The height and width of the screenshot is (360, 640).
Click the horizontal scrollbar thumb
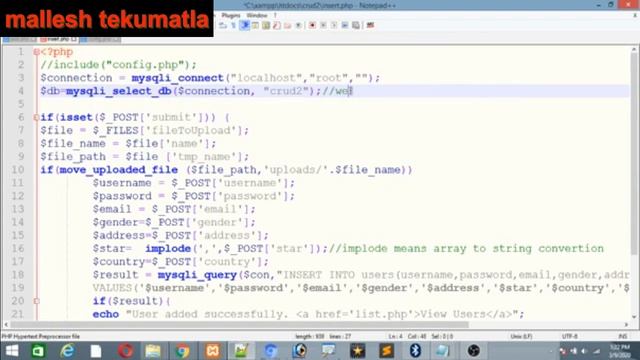(240, 325)
